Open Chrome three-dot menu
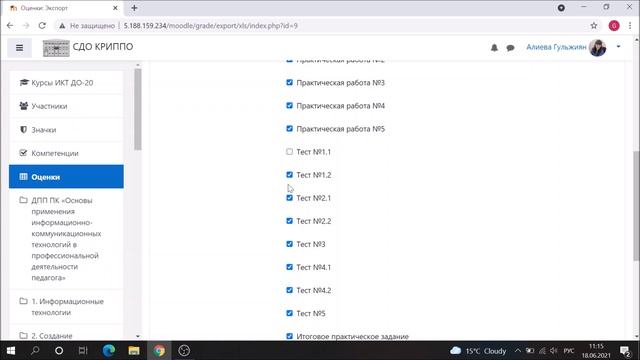This screenshot has width=640, height=360. [x=630, y=26]
